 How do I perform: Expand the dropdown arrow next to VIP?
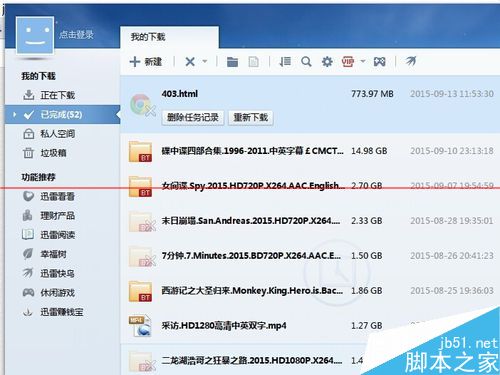coord(363,61)
